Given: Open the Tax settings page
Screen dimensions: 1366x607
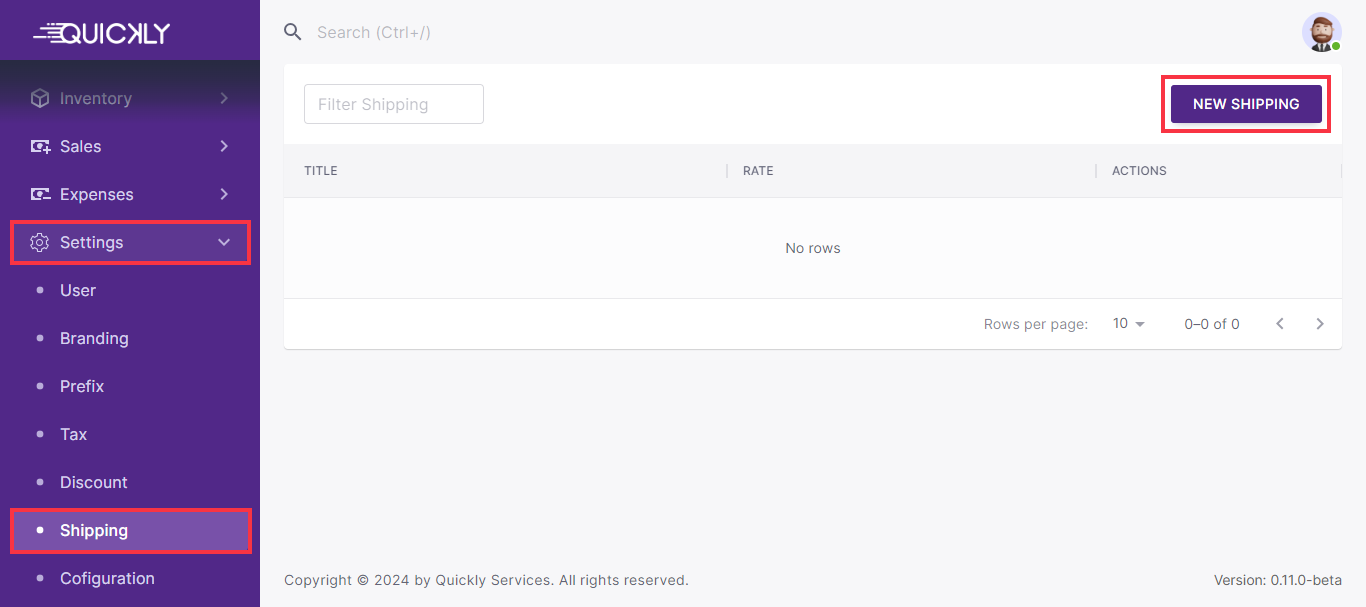Looking at the screenshot, I should (73, 434).
